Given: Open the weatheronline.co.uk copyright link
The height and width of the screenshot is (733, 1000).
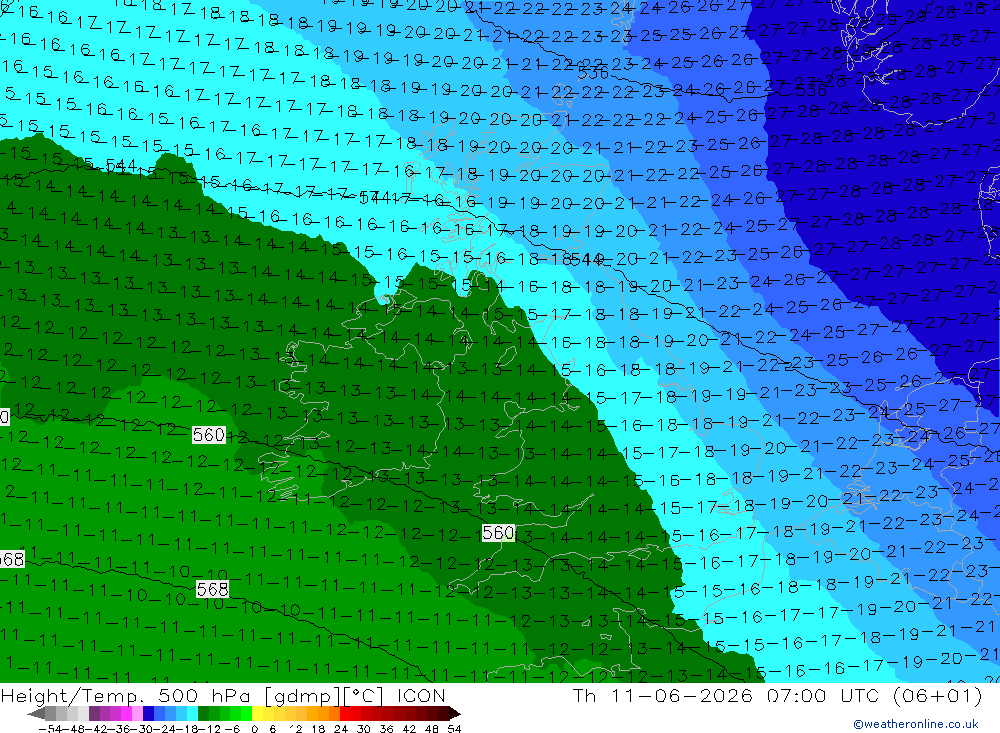Looking at the screenshot, I should [916, 724].
